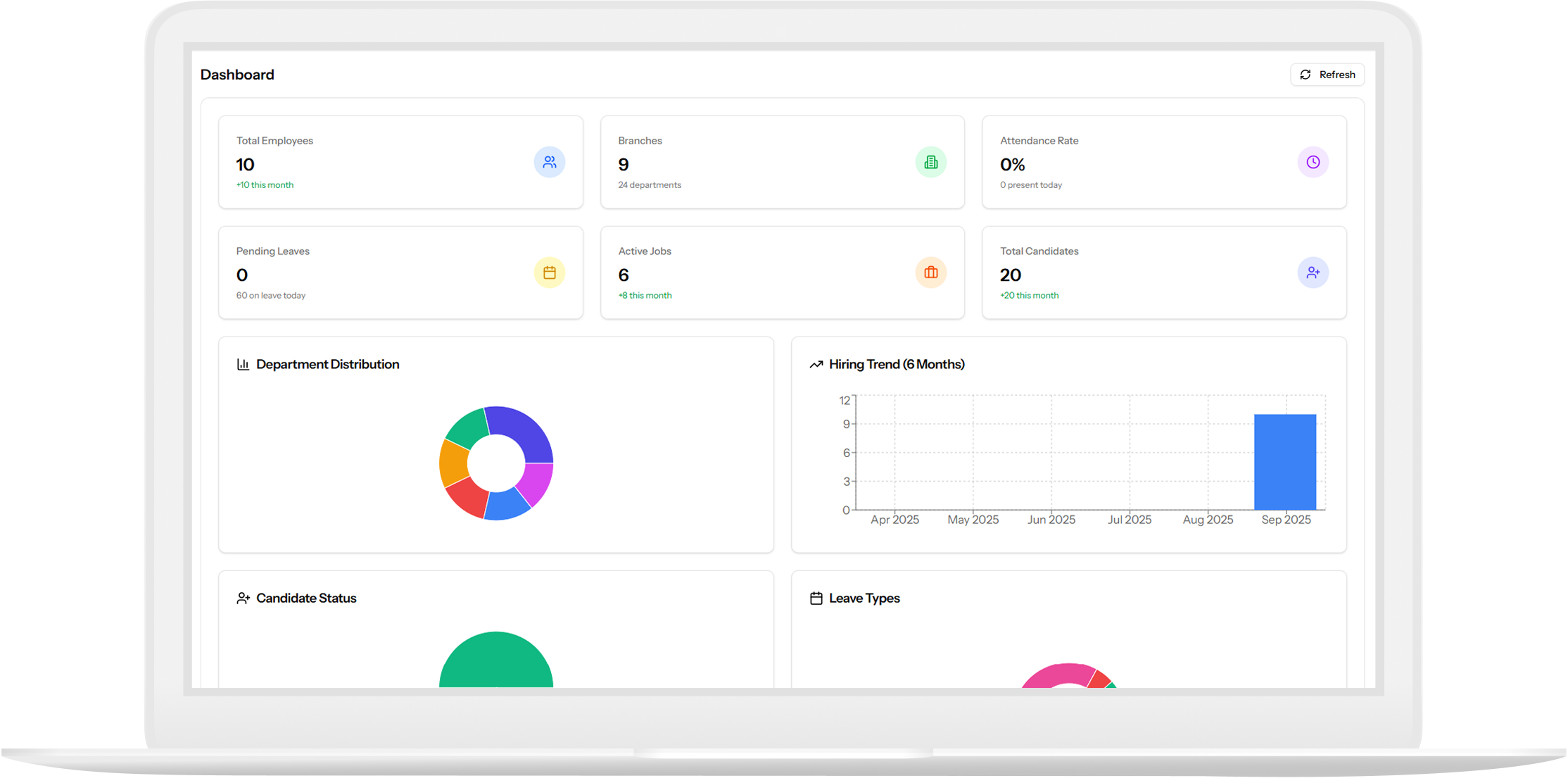Click the green Candidate Status pie chart

(x=495, y=662)
